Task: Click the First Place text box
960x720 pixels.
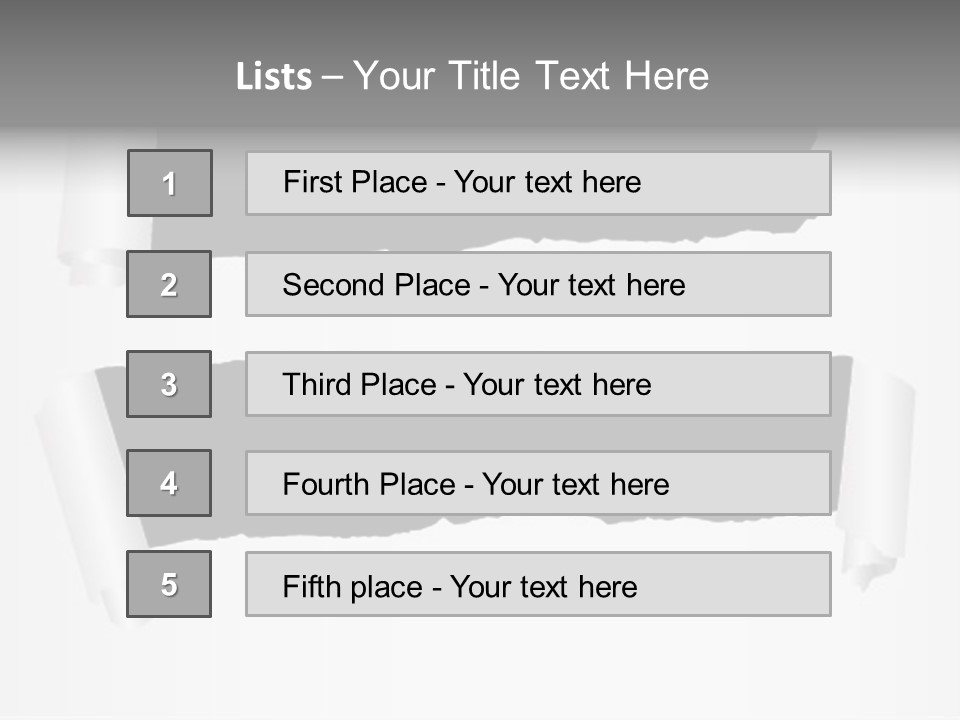Action: point(538,183)
